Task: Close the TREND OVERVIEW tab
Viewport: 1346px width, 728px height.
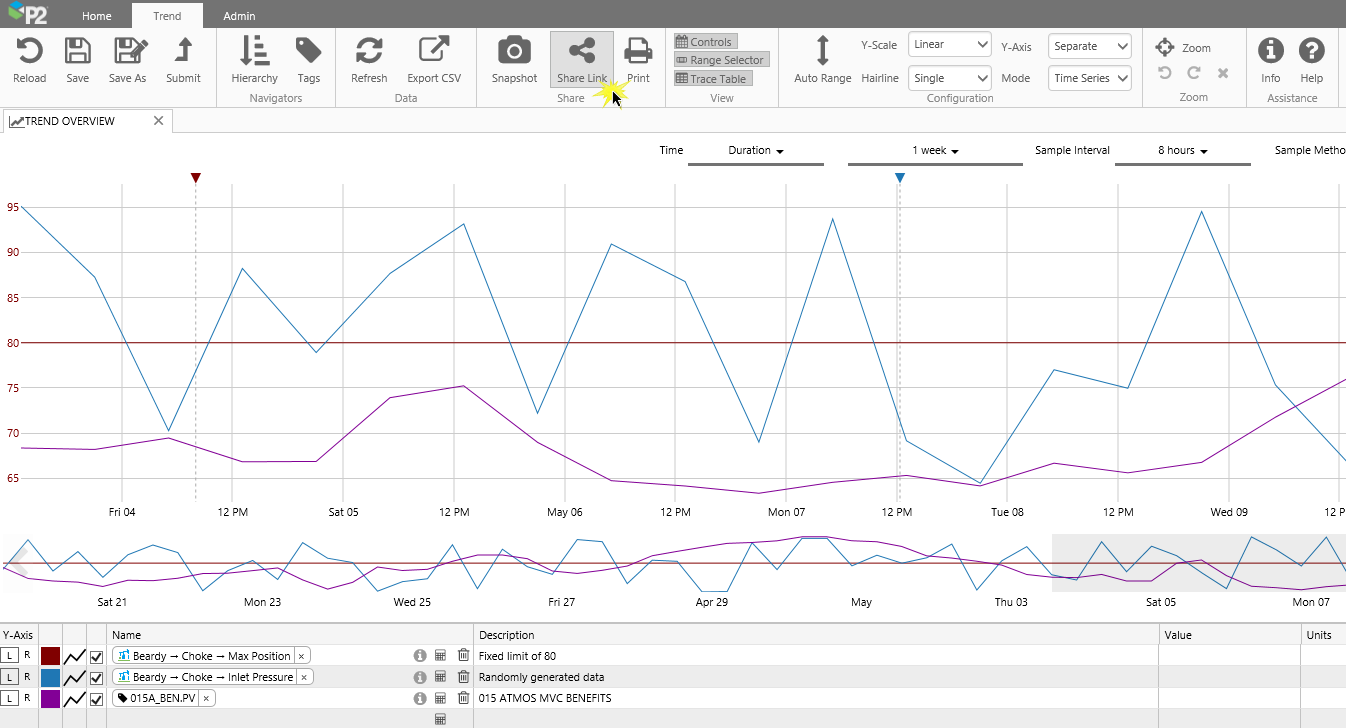Action: (158, 121)
